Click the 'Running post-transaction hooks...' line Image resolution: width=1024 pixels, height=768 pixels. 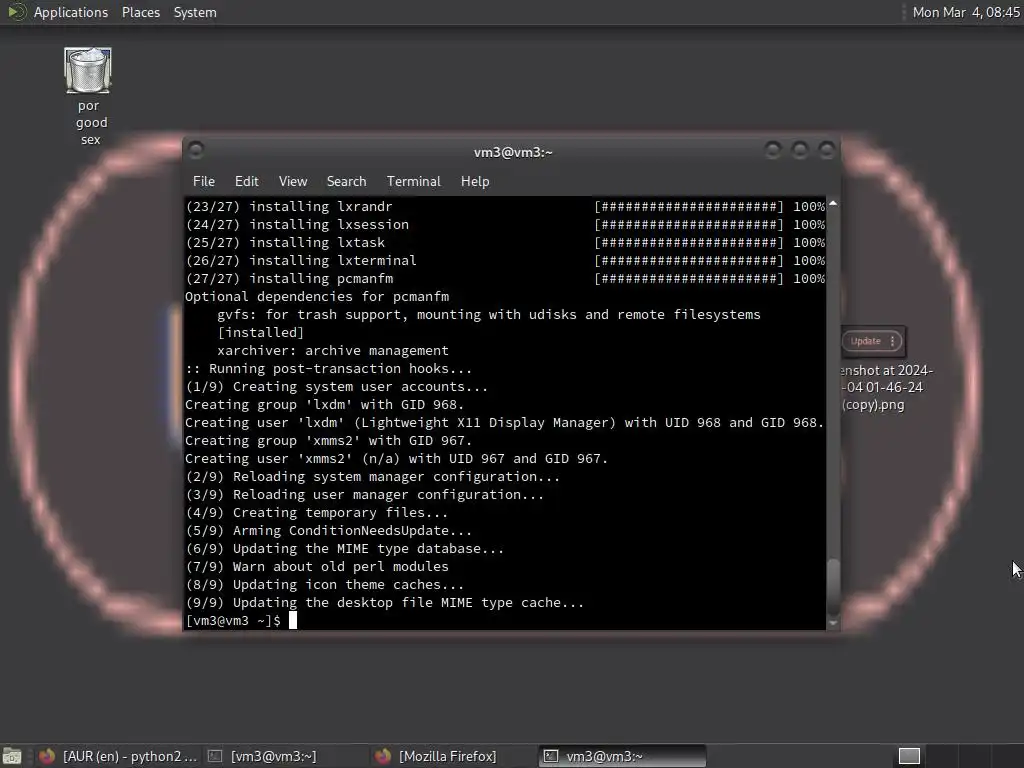[328, 368]
